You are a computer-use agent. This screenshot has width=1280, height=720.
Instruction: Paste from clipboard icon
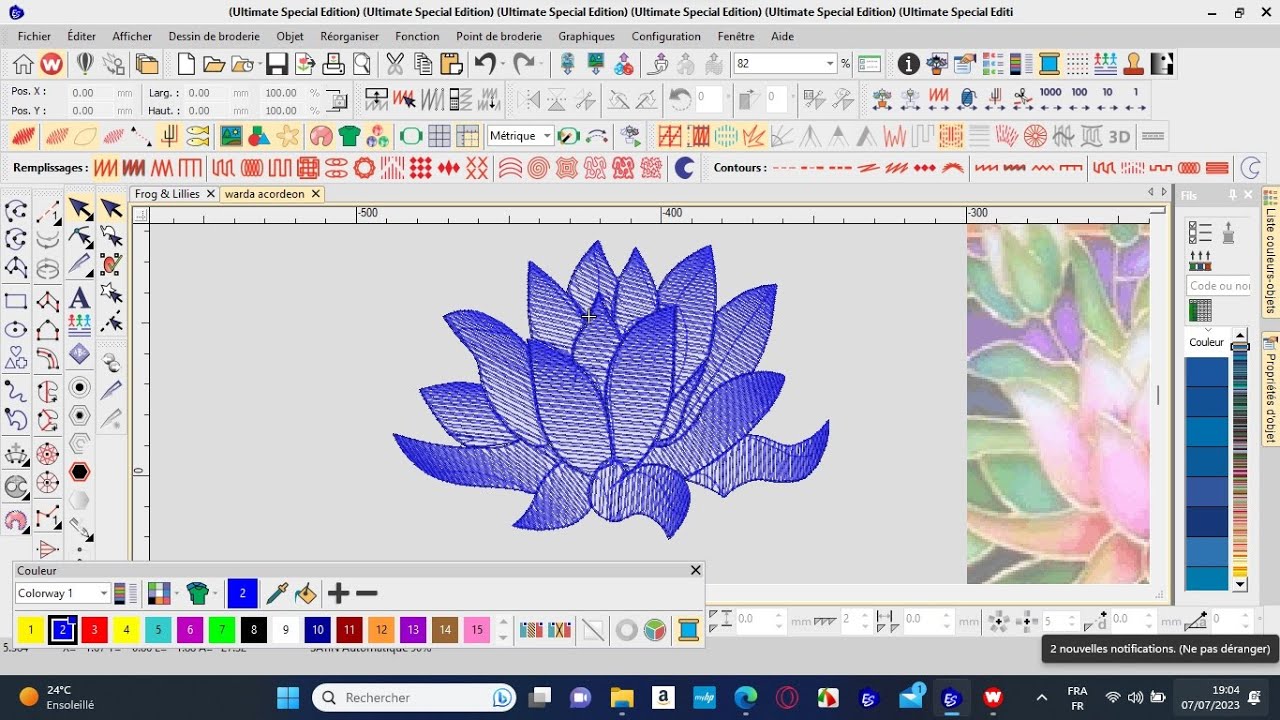451,65
